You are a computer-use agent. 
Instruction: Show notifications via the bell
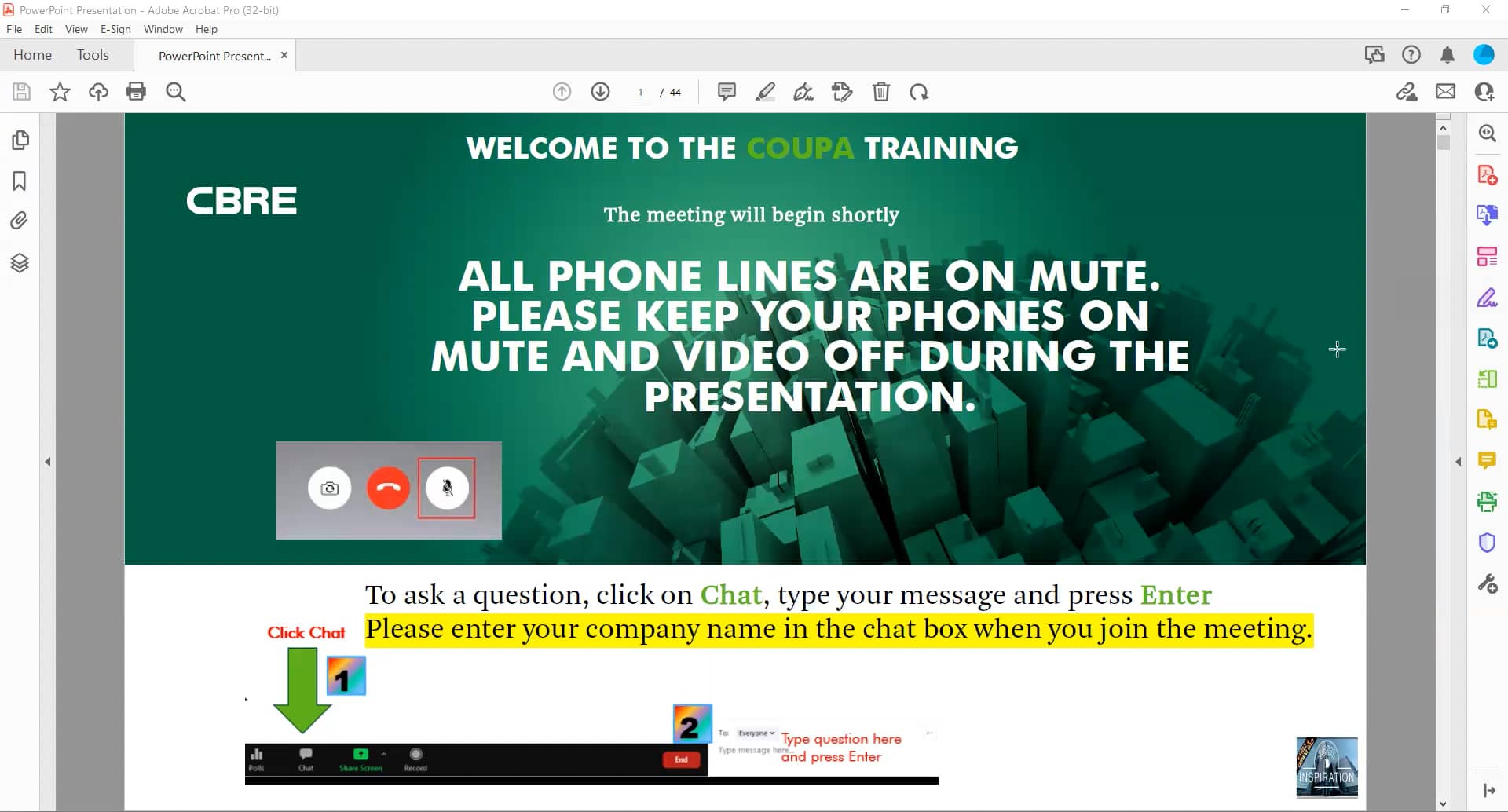[1446, 54]
